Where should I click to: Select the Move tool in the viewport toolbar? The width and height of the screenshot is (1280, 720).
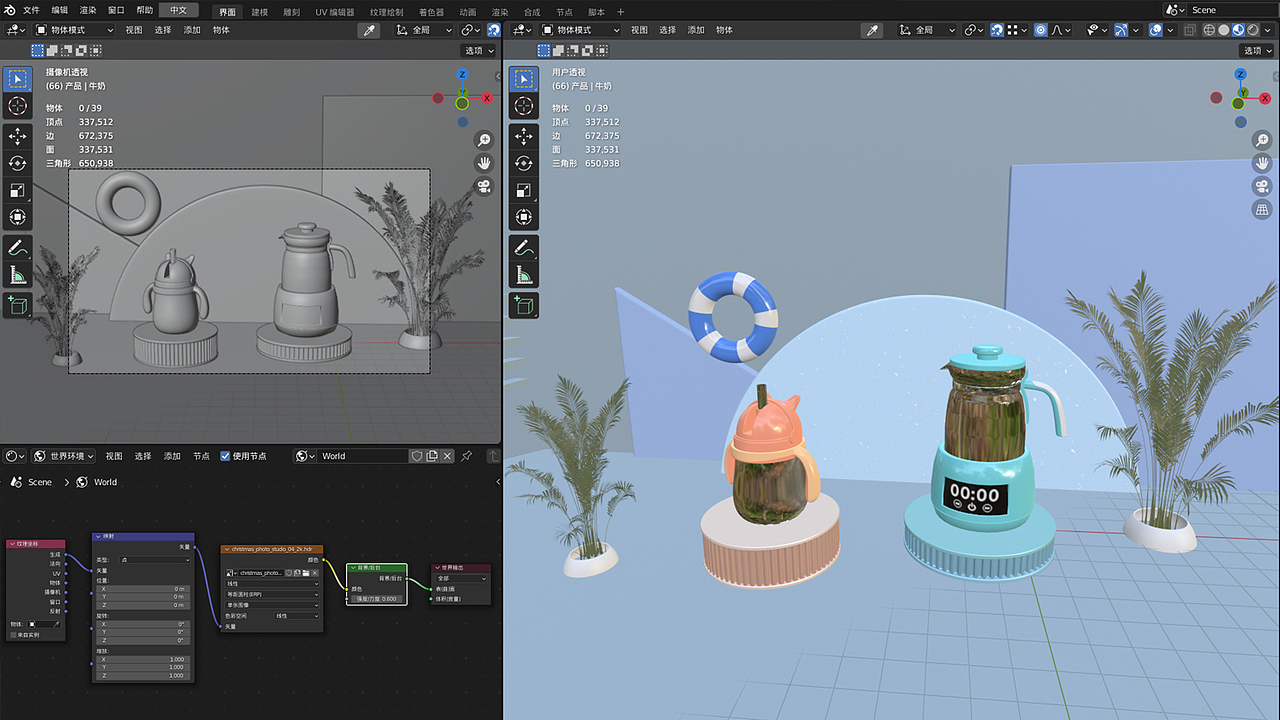tap(17, 138)
